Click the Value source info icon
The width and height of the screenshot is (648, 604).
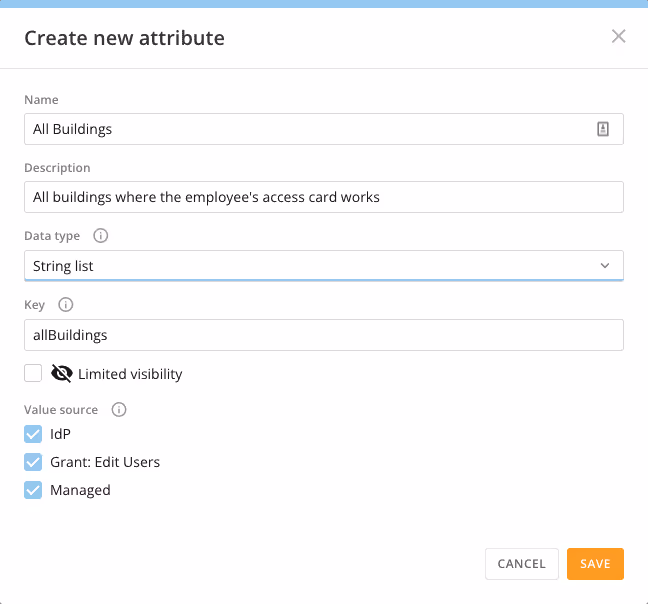point(119,409)
